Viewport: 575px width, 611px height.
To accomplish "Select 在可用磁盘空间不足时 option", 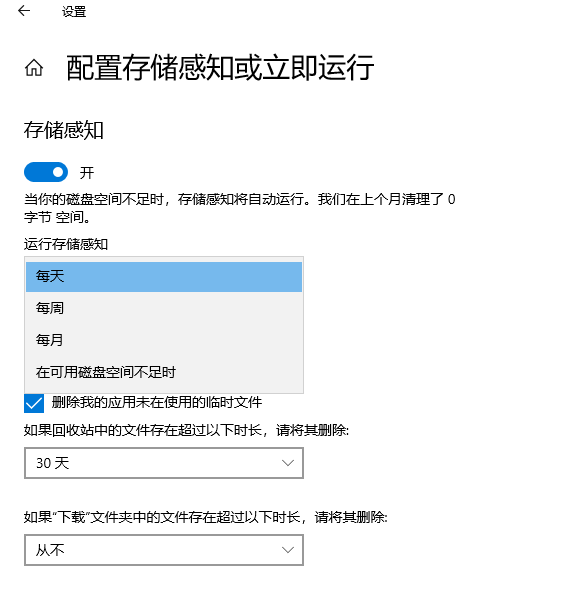I will click(164, 372).
